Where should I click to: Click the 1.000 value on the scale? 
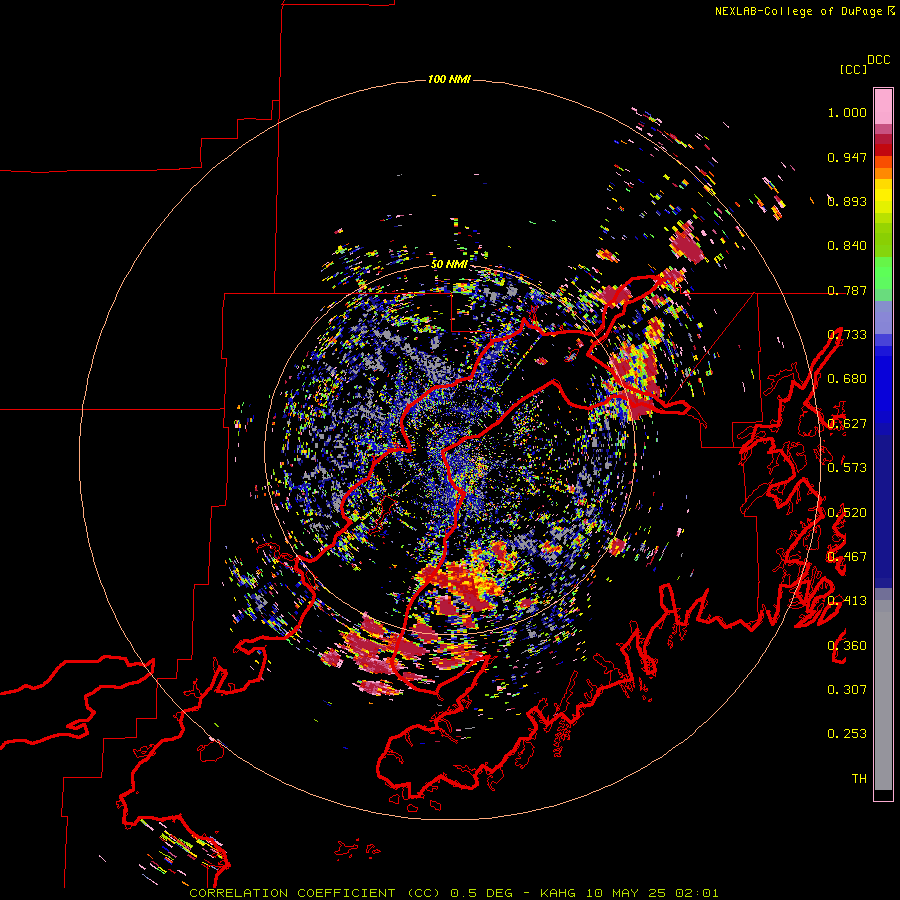point(847,112)
